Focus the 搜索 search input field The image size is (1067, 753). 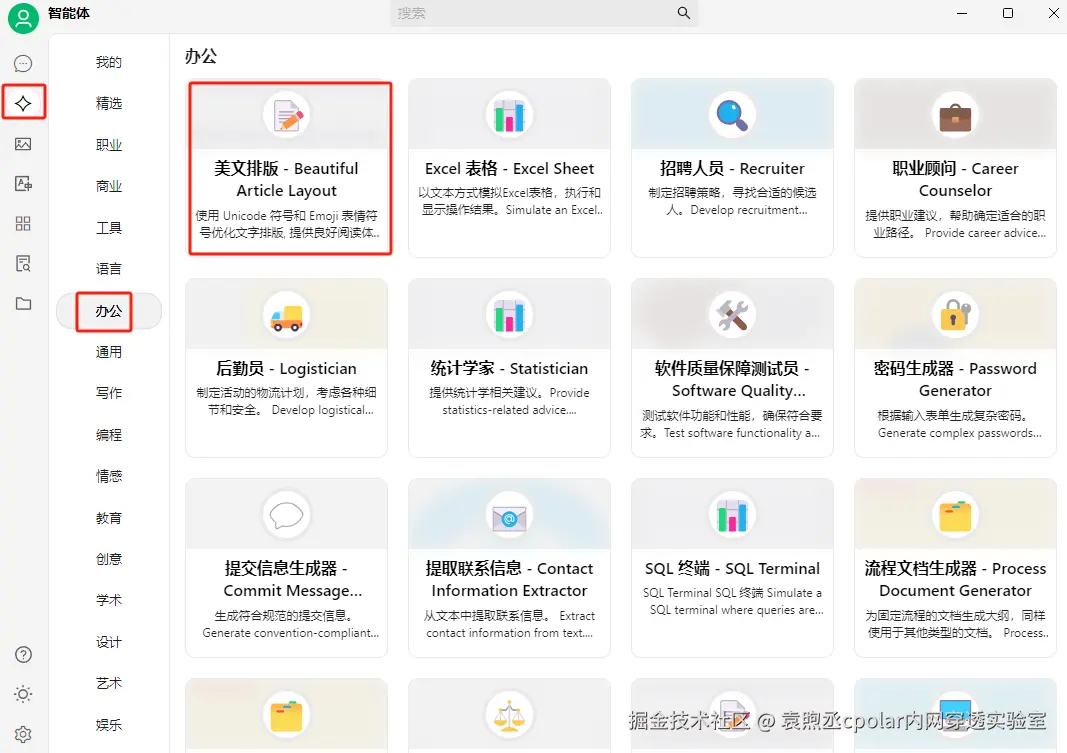point(544,13)
